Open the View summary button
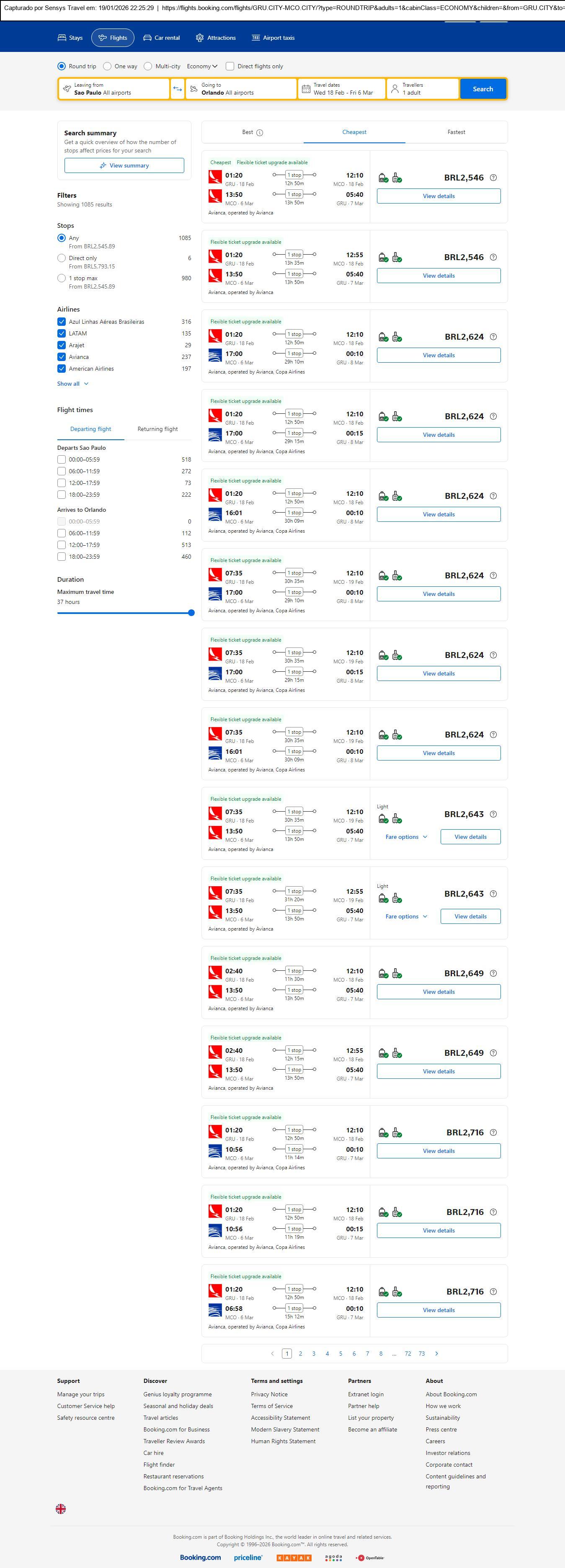The width and height of the screenshot is (565, 1568). [x=124, y=165]
